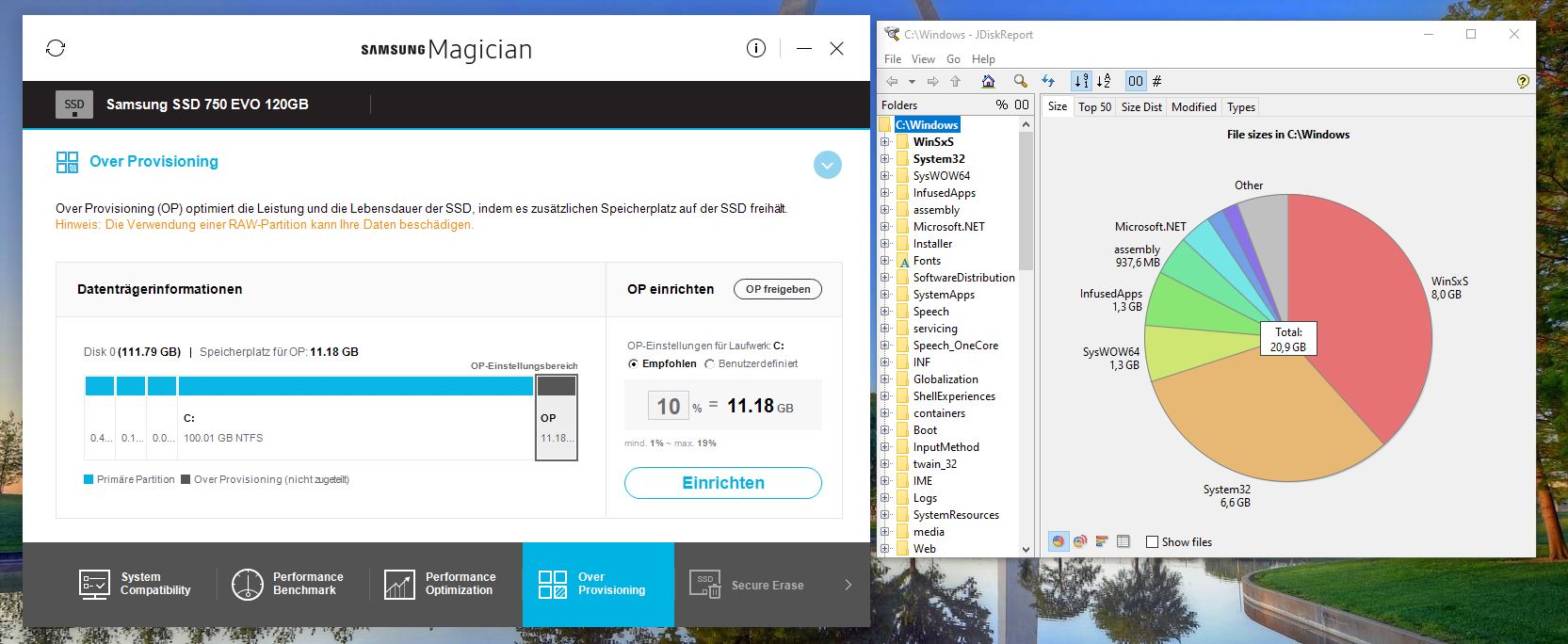
Task: Expand the InfusedApps folder node
Action: [884, 193]
